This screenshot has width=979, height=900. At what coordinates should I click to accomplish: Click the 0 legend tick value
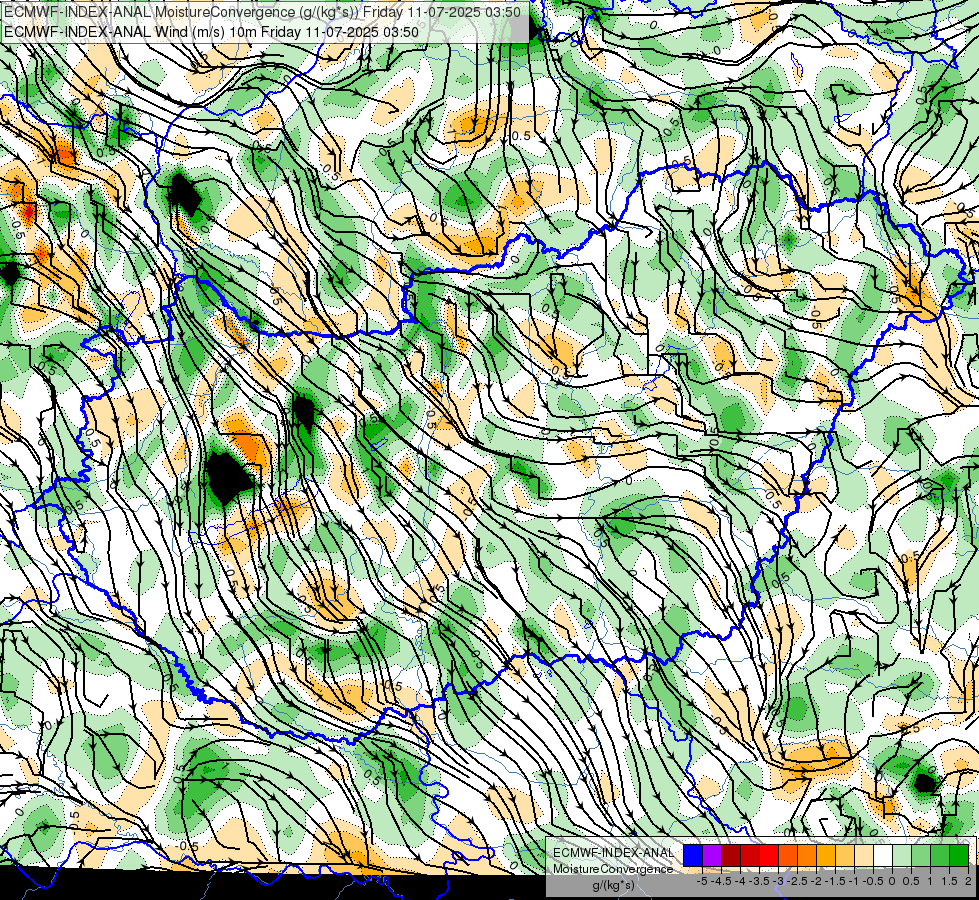click(x=892, y=881)
